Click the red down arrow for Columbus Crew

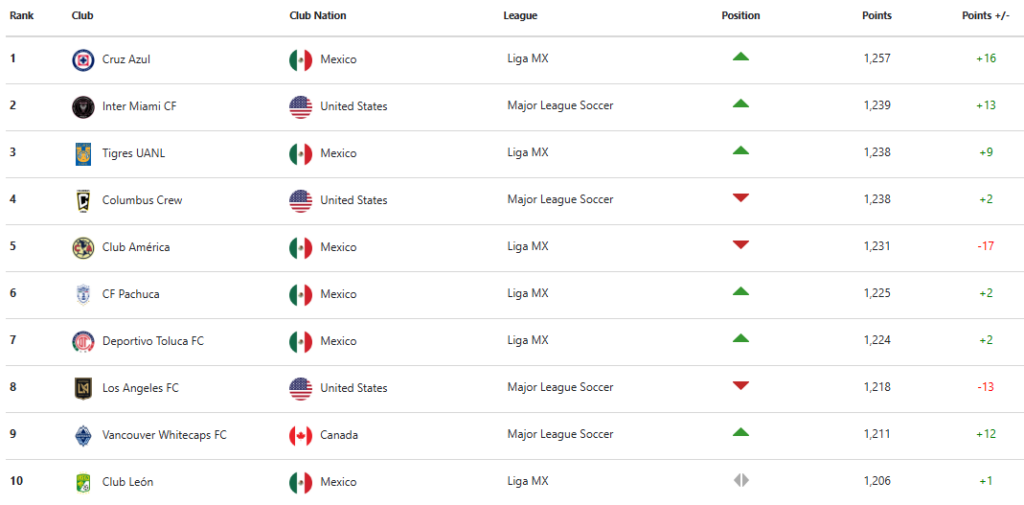(x=741, y=198)
